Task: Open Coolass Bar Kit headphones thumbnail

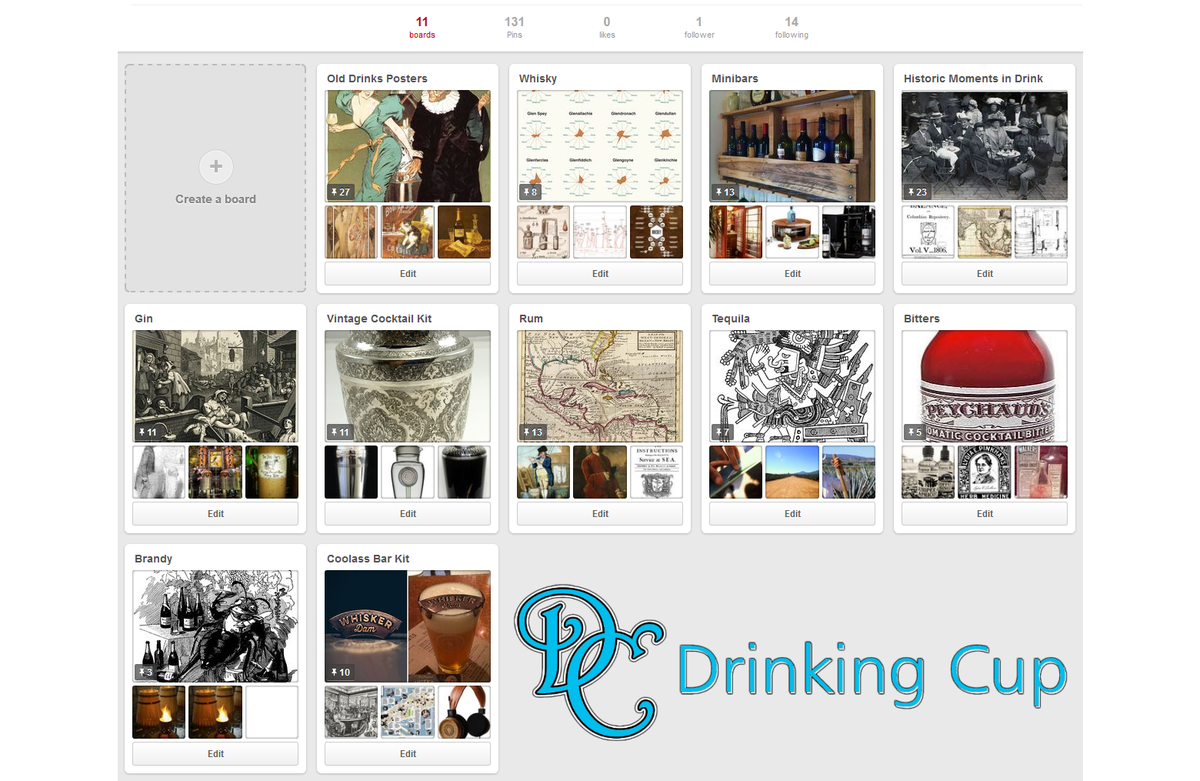Action: coord(464,712)
